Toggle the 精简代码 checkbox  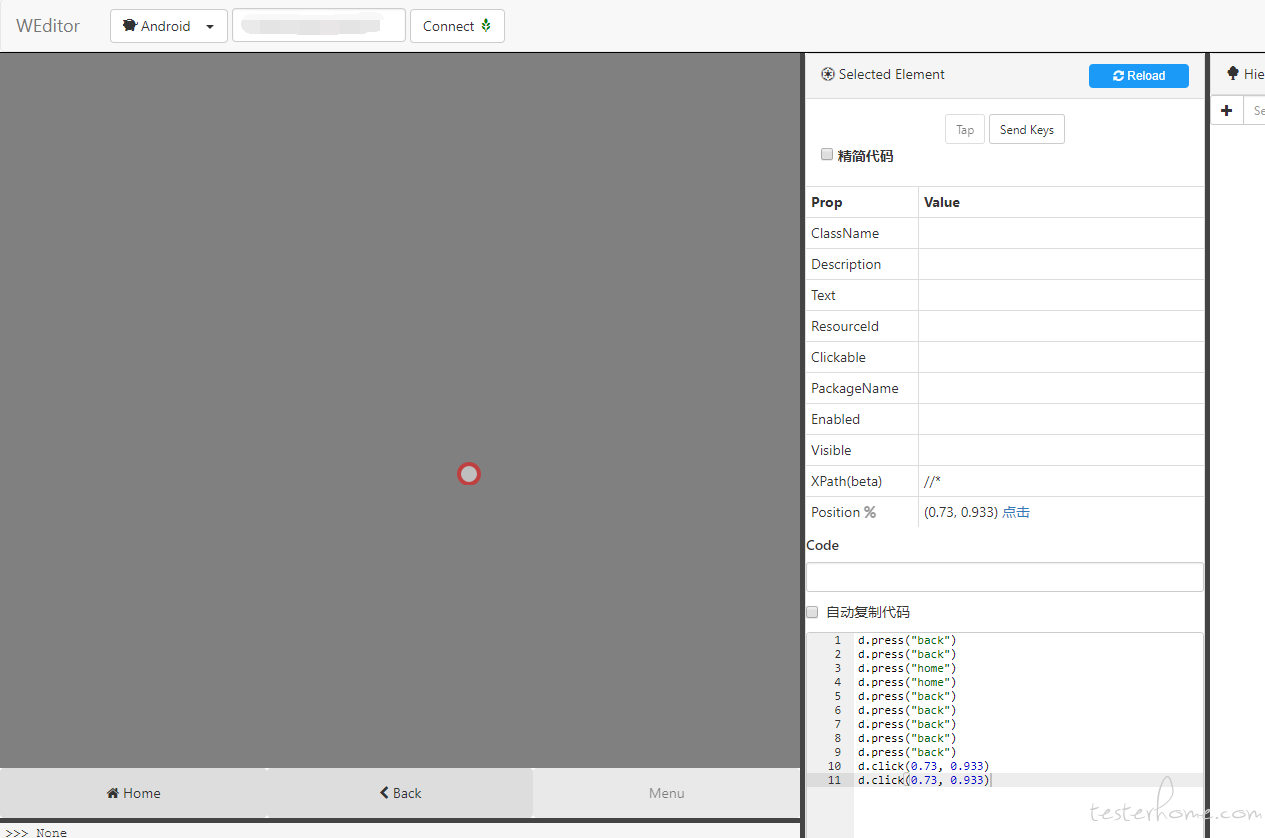827,155
